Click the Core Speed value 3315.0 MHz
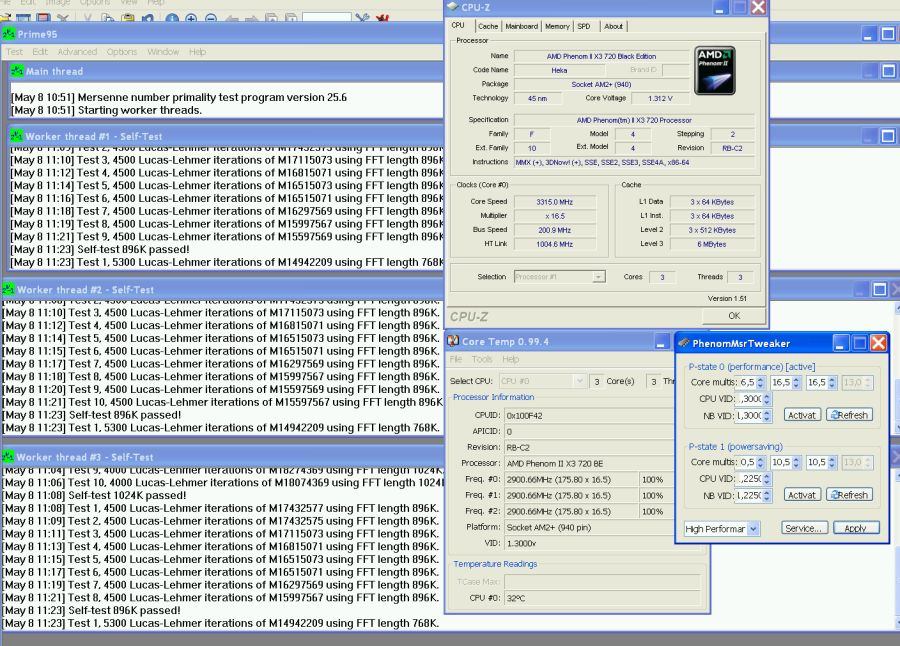 click(554, 202)
